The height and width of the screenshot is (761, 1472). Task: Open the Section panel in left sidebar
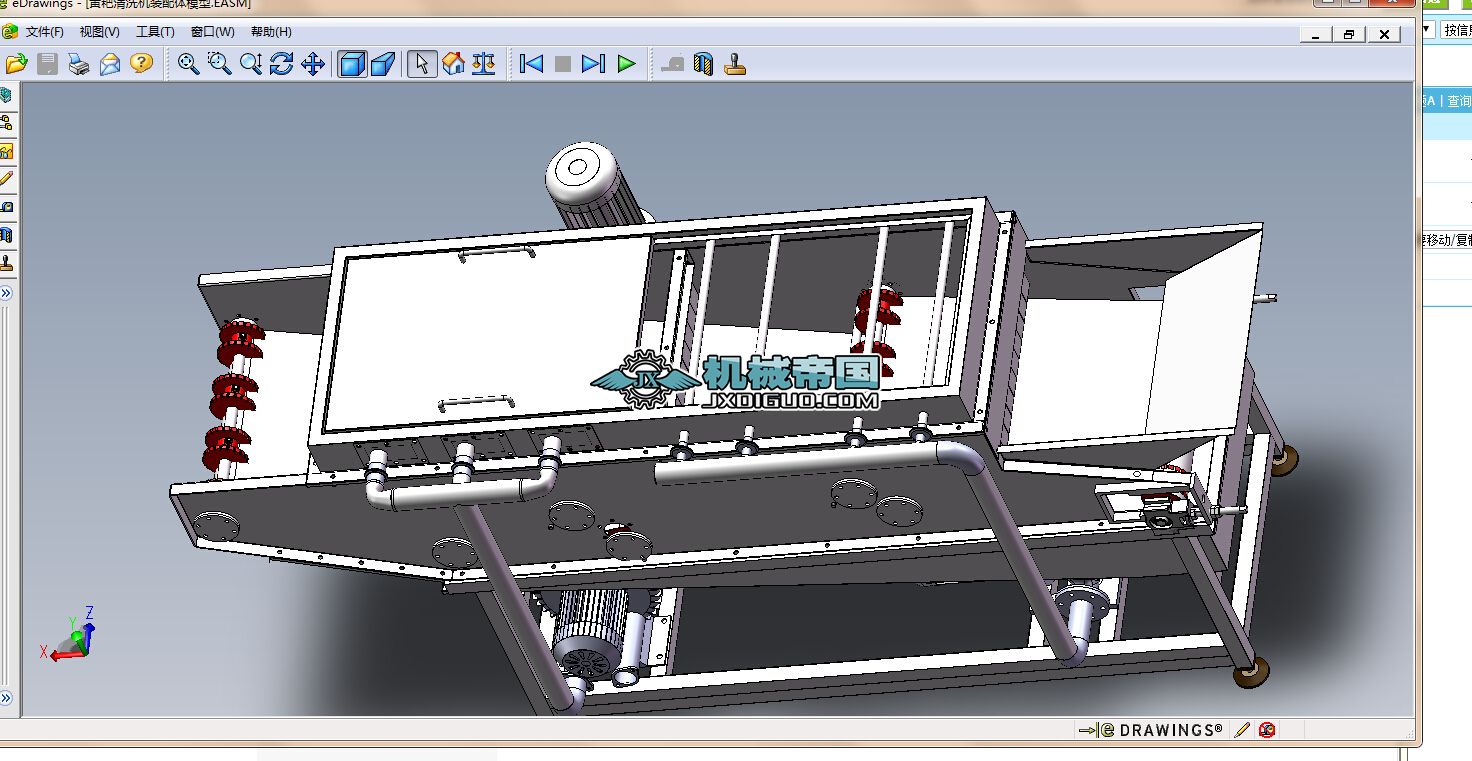(x=6, y=235)
